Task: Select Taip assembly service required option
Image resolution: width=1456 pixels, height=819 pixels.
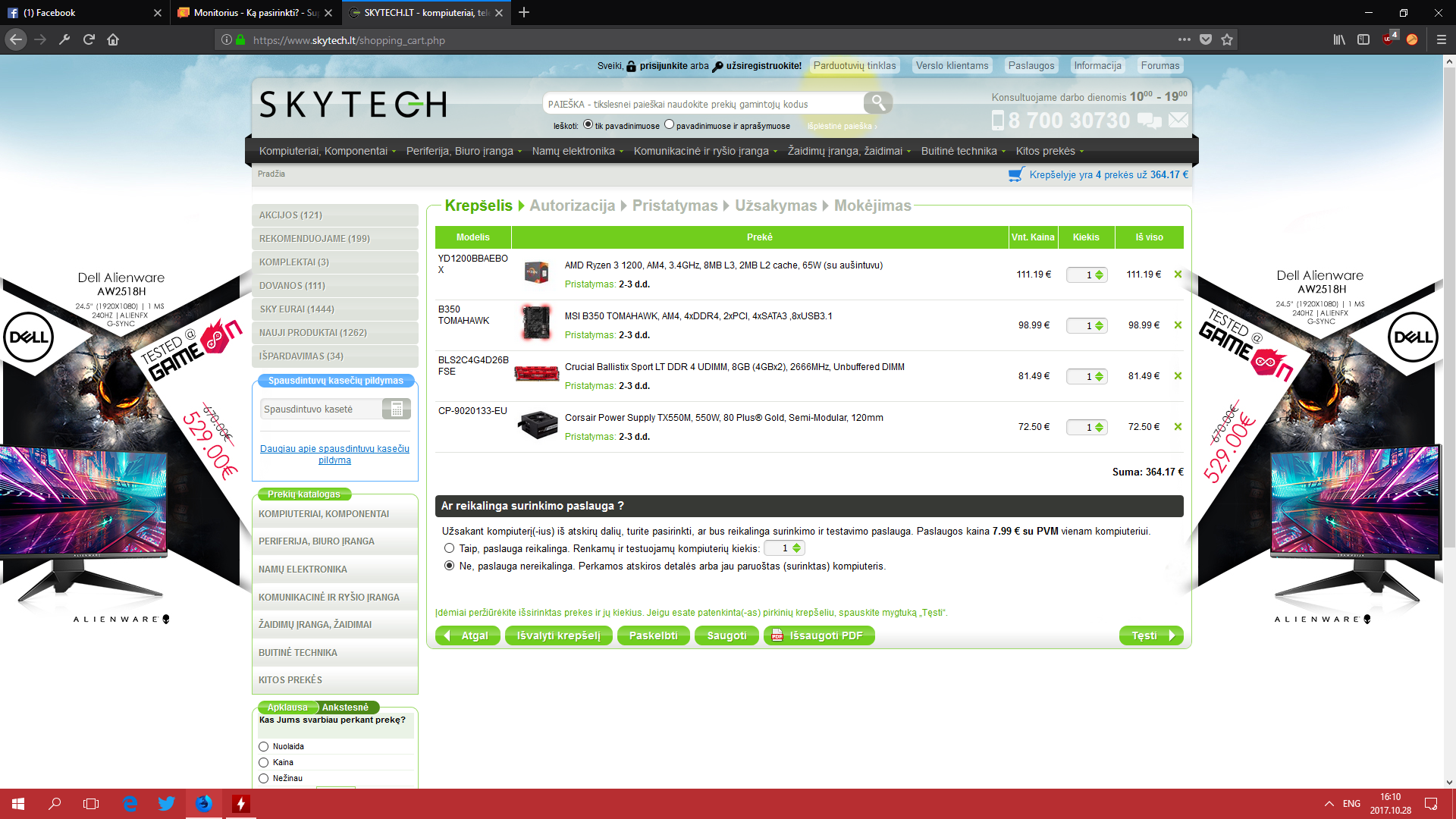Action: 450,548
